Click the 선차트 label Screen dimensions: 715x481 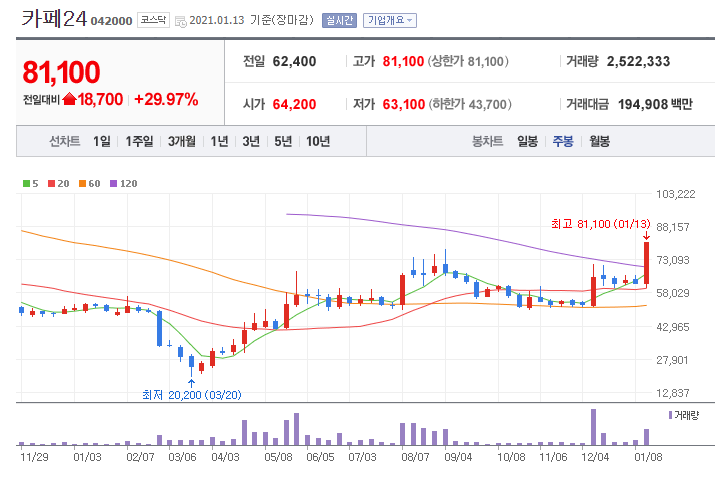tap(65, 141)
